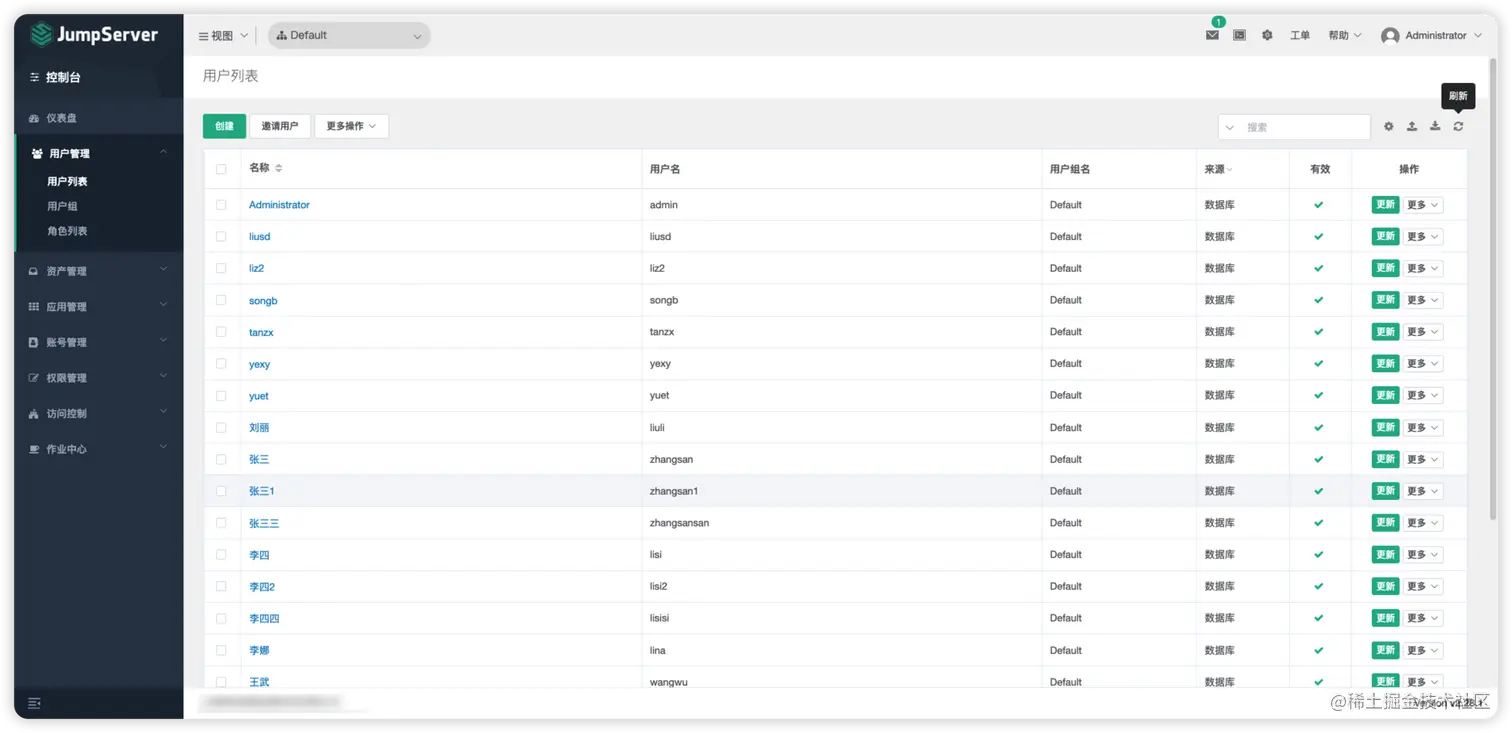Screen dimensions: 1512x733
Task: Open 角色列表 in the sidebar
Action: [x=67, y=231]
